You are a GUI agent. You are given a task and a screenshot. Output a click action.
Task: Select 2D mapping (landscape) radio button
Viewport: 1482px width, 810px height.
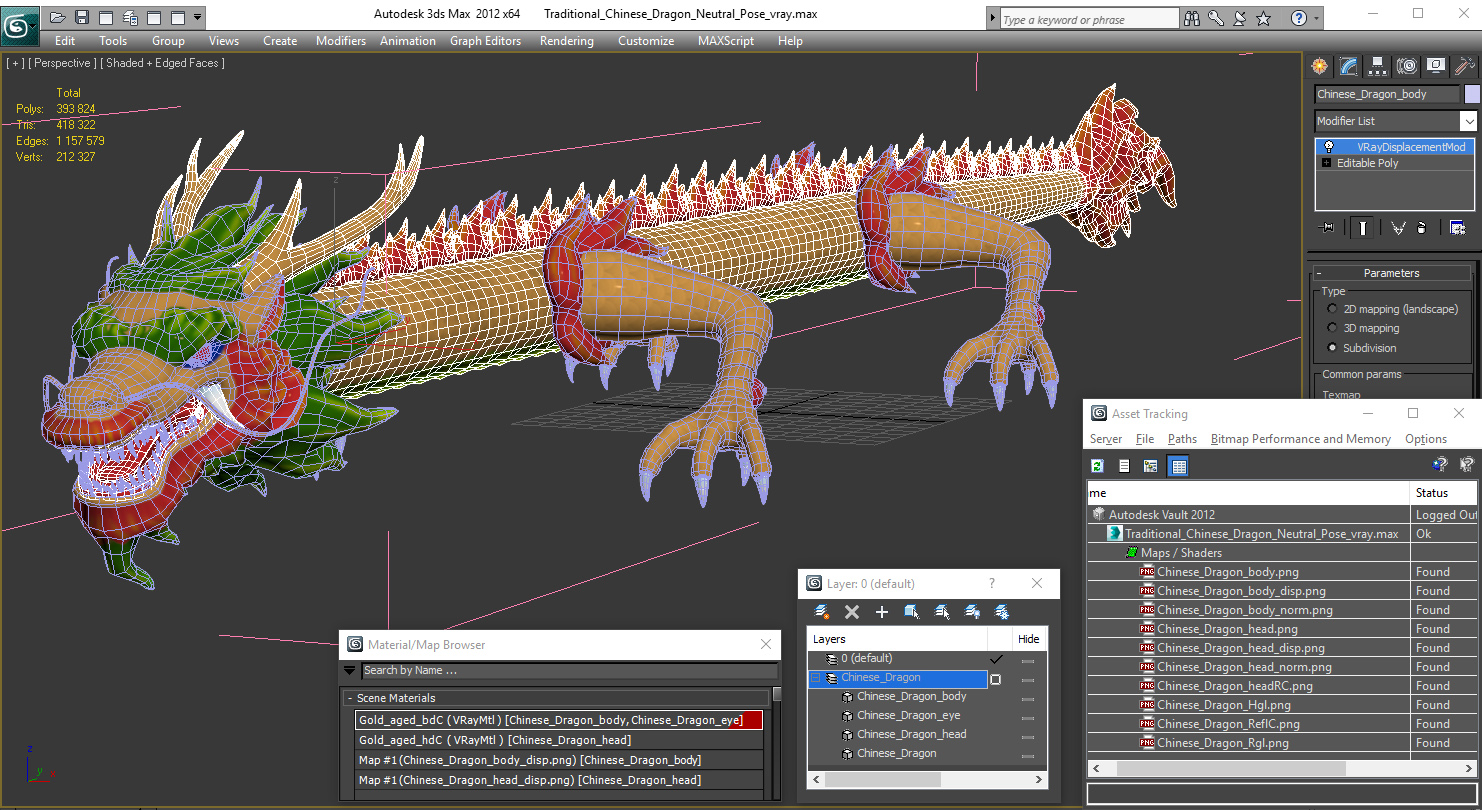click(x=1332, y=309)
